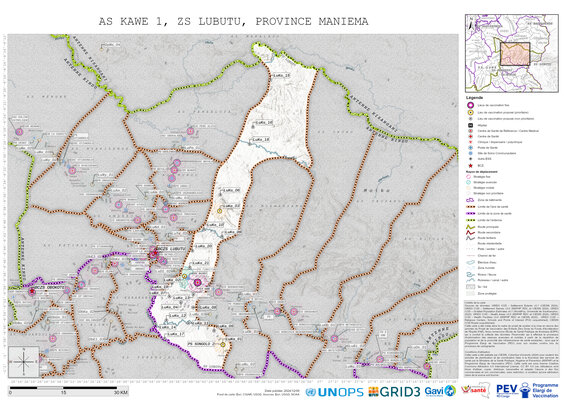
Task: Click the health zone purple boundary legend swatch
Action: click(470, 213)
